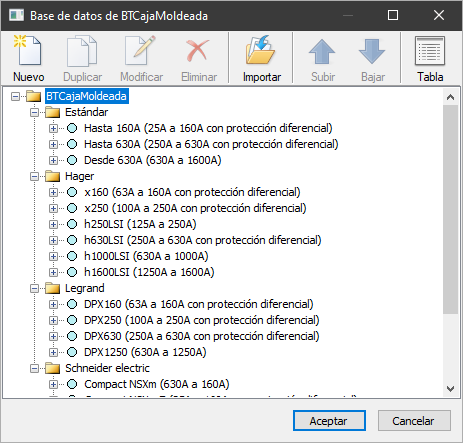Select 'Compact NSXm (630A a 160A)' row
Viewport: 463px width, 443px height.
(157, 384)
